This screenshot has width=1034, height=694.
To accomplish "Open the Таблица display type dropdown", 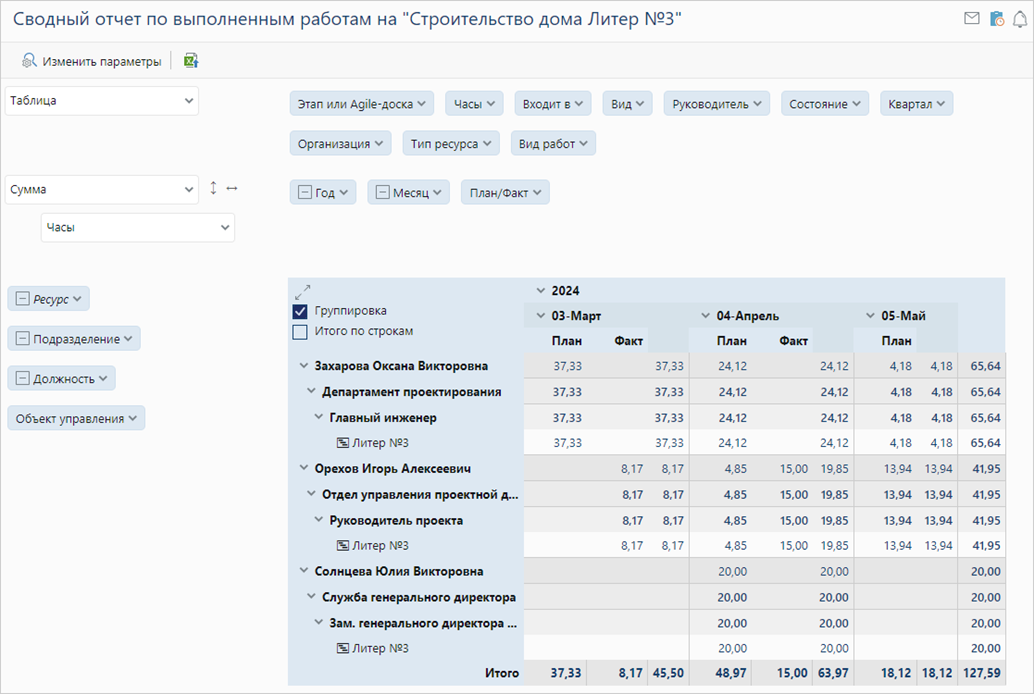I will pos(101,101).
